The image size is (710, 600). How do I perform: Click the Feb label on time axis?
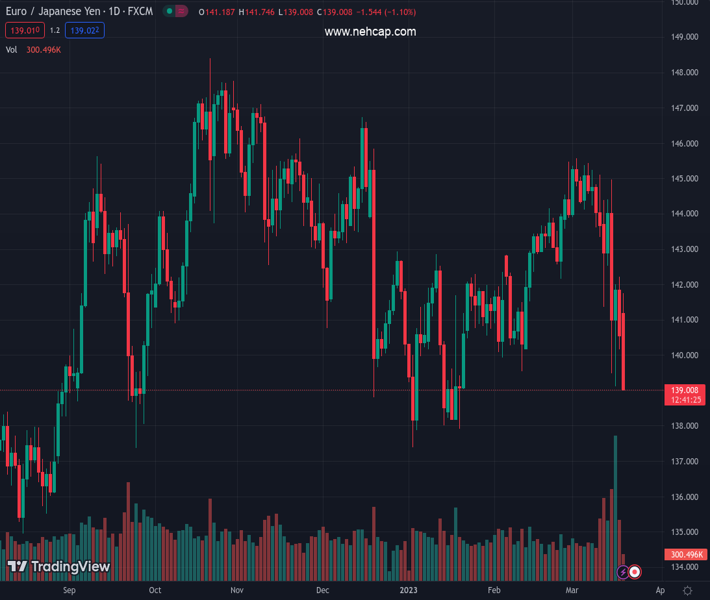(x=494, y=591)
